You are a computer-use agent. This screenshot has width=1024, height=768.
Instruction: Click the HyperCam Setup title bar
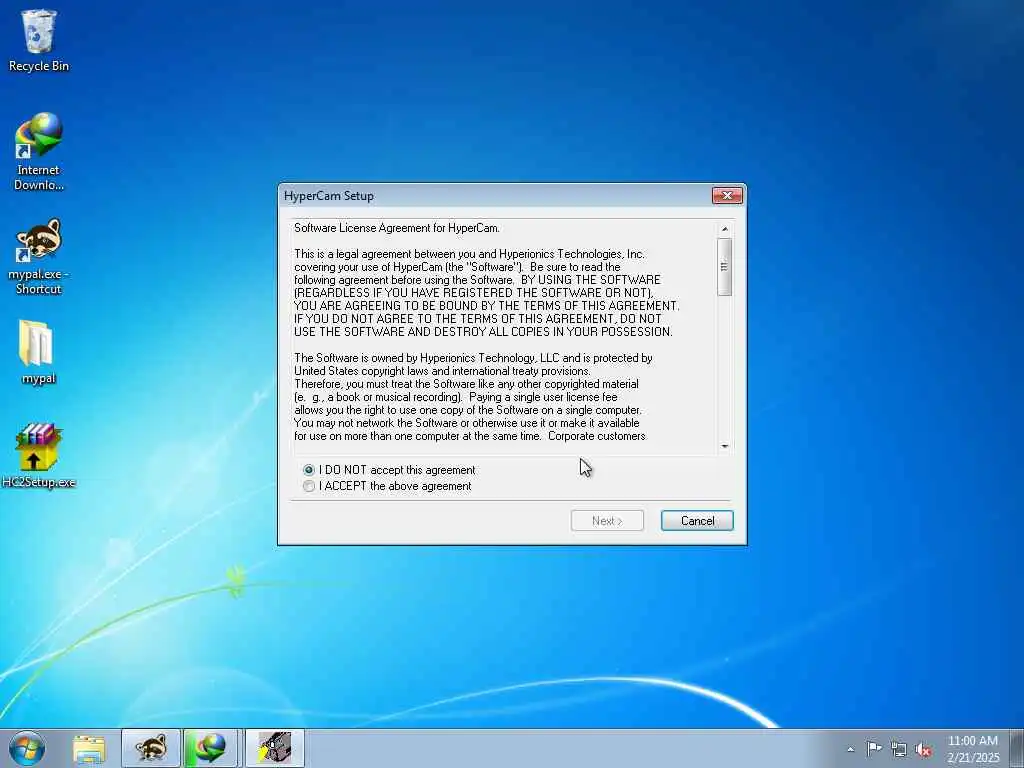(496, 196)
